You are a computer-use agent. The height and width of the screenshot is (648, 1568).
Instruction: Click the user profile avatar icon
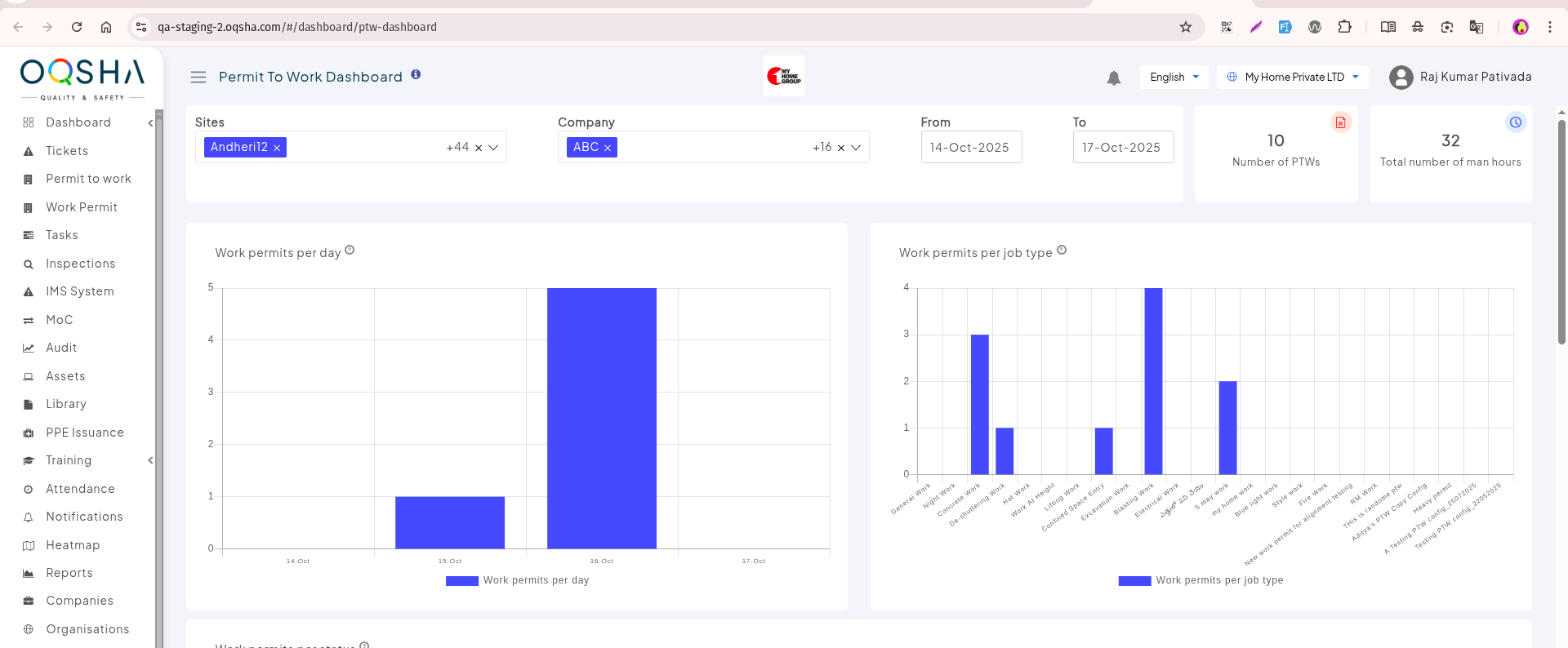(1401, 78)
